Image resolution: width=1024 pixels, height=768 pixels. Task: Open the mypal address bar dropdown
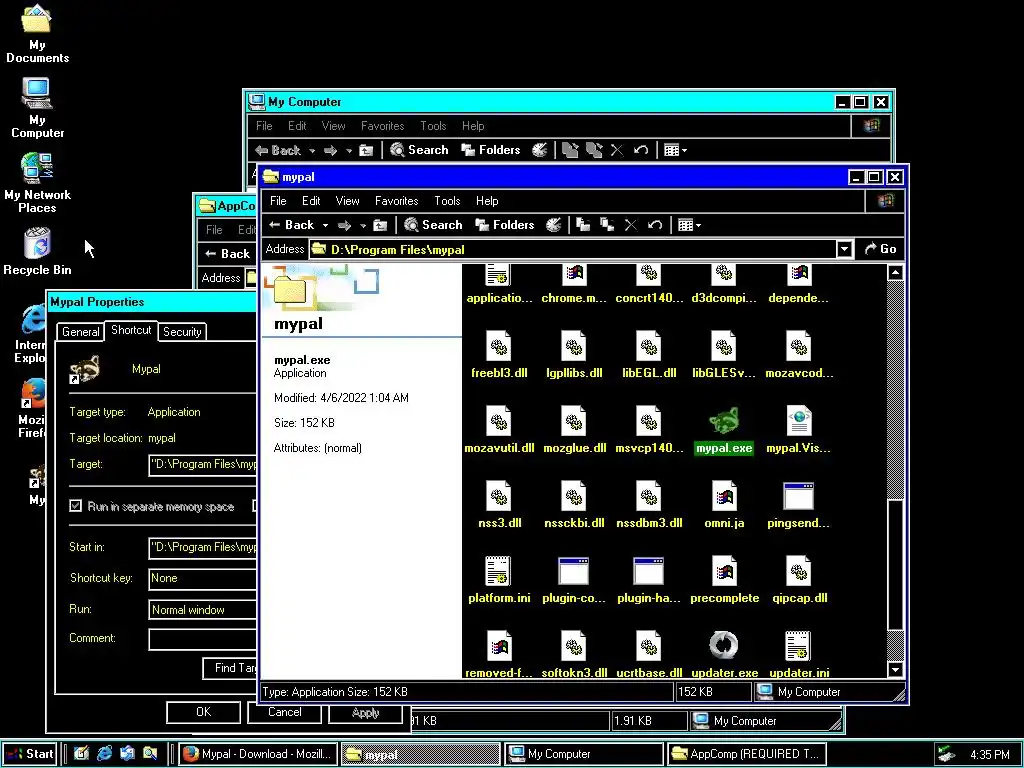[x=844, y=249]
